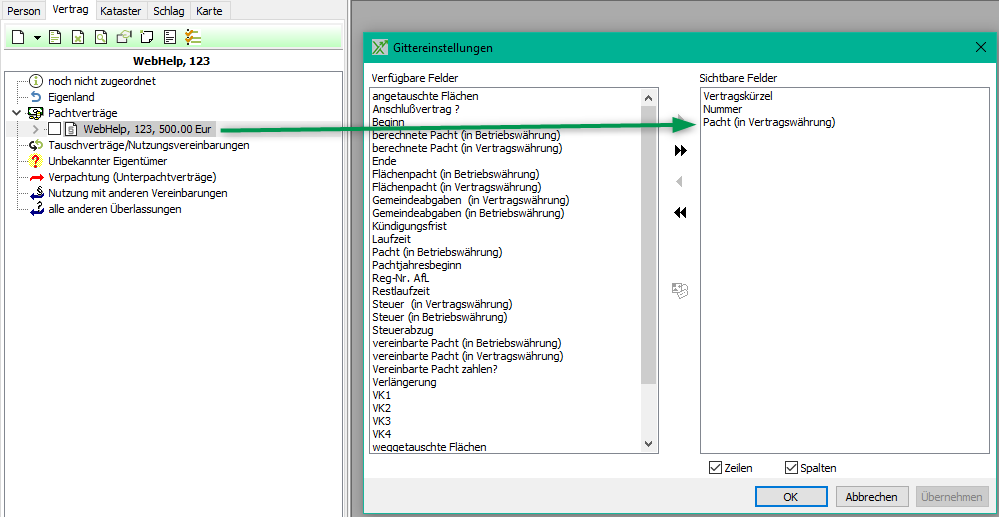Open the Karte tab
The image size is (999, 517).
click(x=211, y=11)
